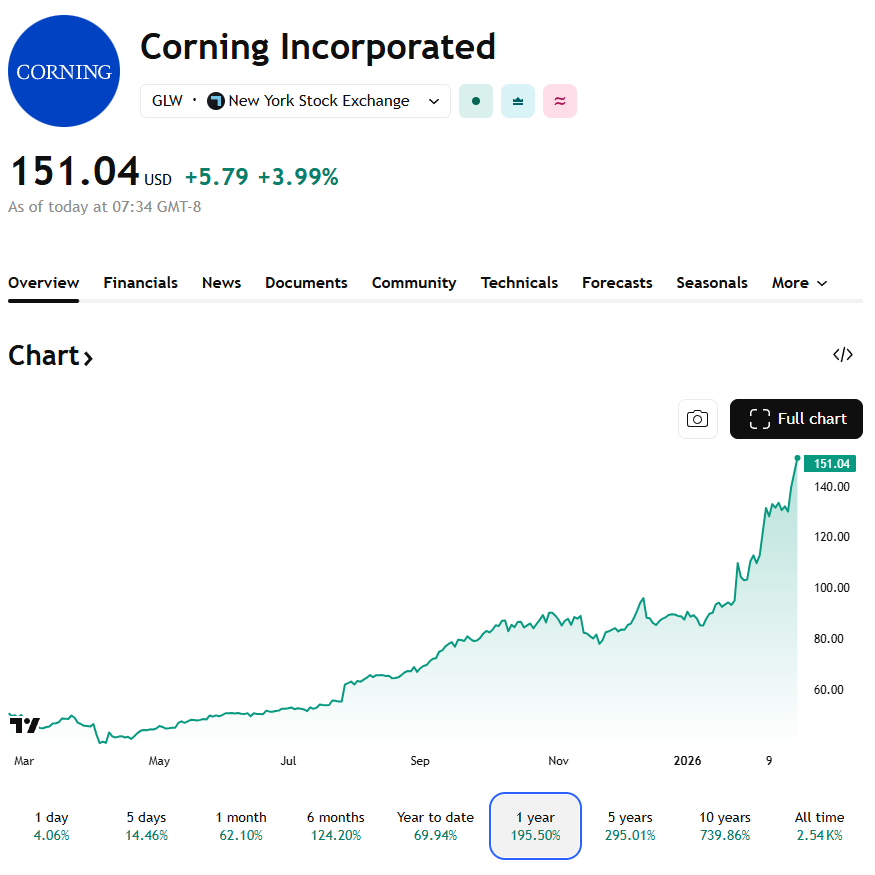Click the May label on the time axis
This screenshot has width=875, height=875.
[x=159, y=761]
